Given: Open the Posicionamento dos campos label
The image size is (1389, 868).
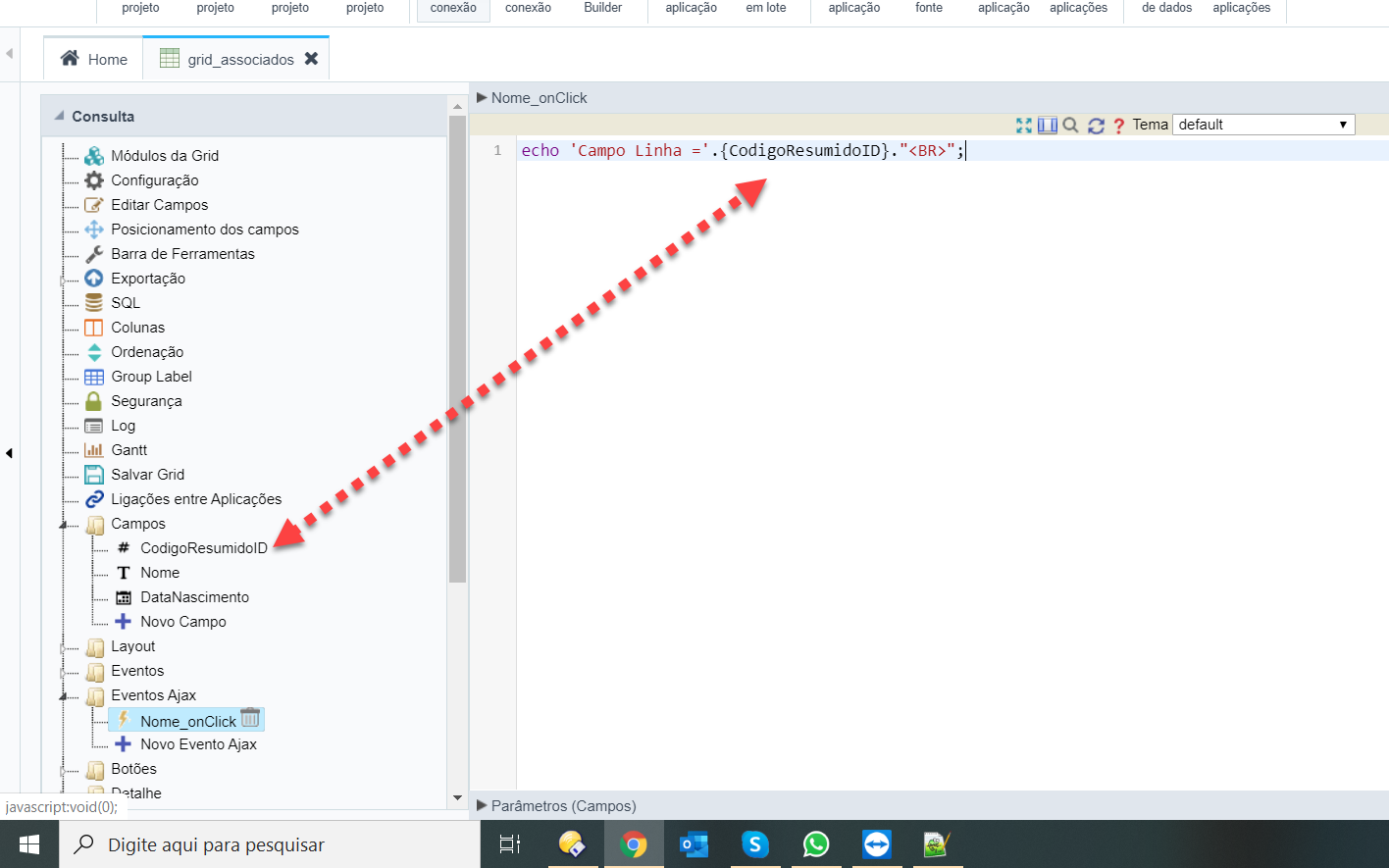Looking at the screenshot, I should (205, 230).
